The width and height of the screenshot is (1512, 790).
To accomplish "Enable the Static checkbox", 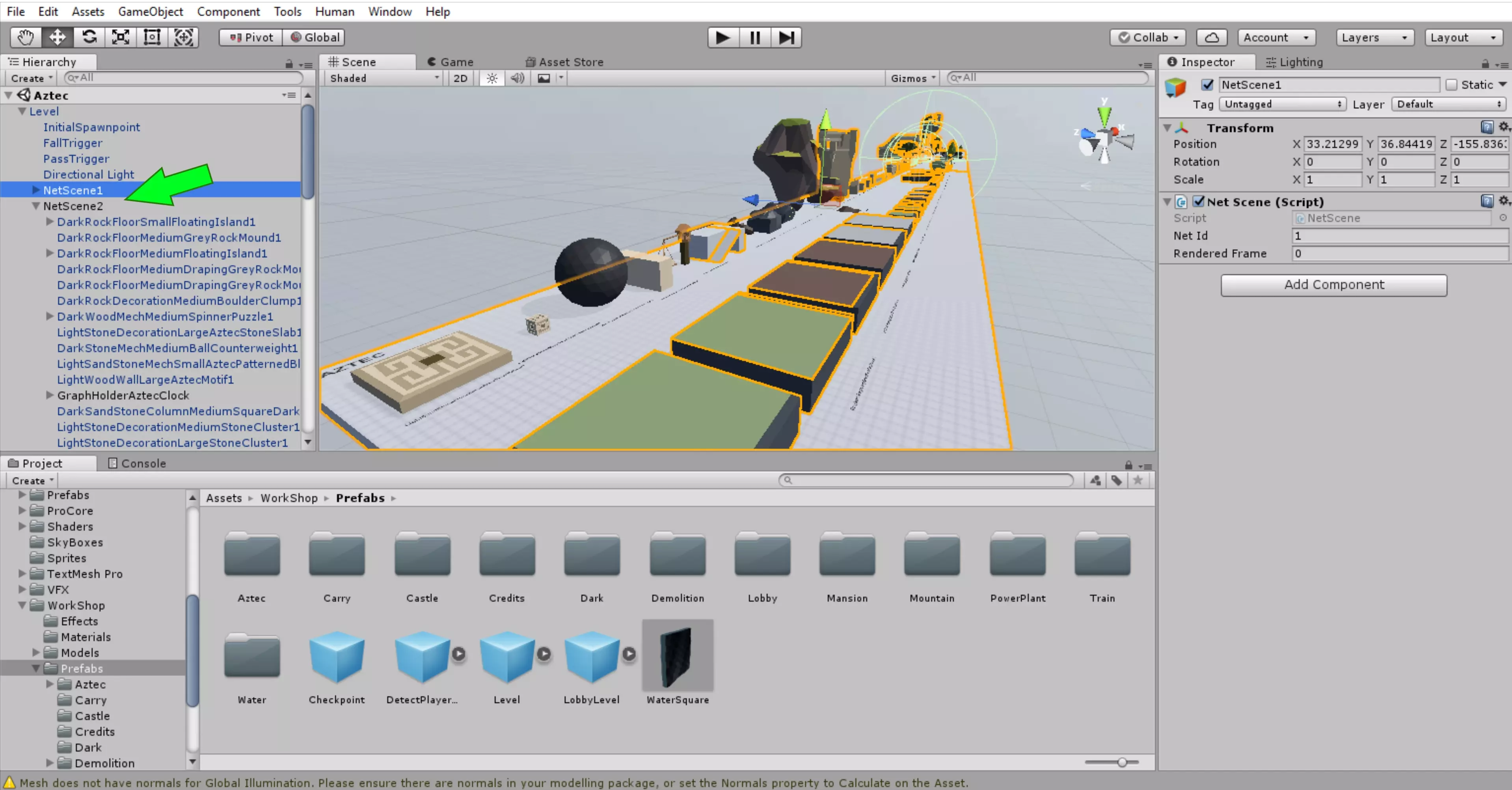I will pyautogui.click(x=1452, y=84).
